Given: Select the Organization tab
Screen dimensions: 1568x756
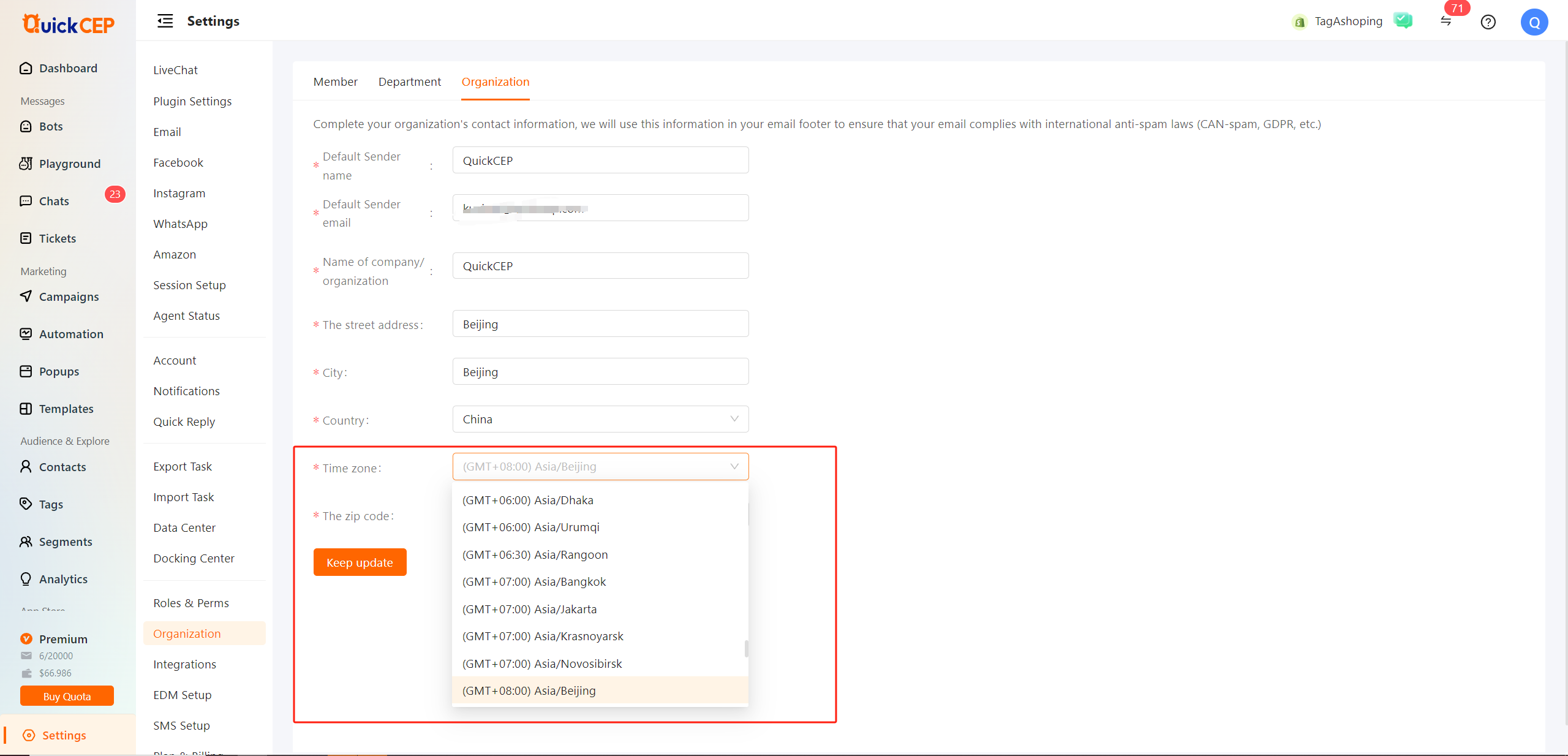Looking at the screenshot, I should [496, 81].
